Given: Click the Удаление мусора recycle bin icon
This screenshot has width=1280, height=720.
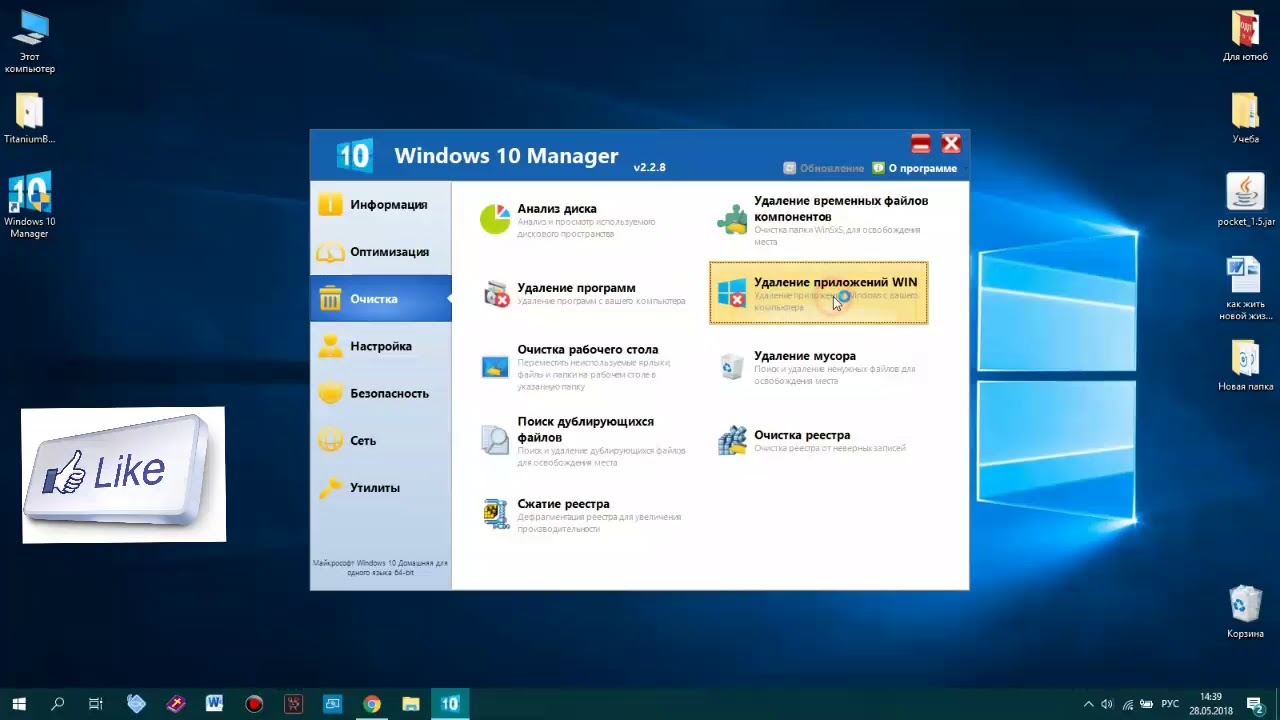Looking at the screenshot, I should pyautogui.click(x=732, y=367).
